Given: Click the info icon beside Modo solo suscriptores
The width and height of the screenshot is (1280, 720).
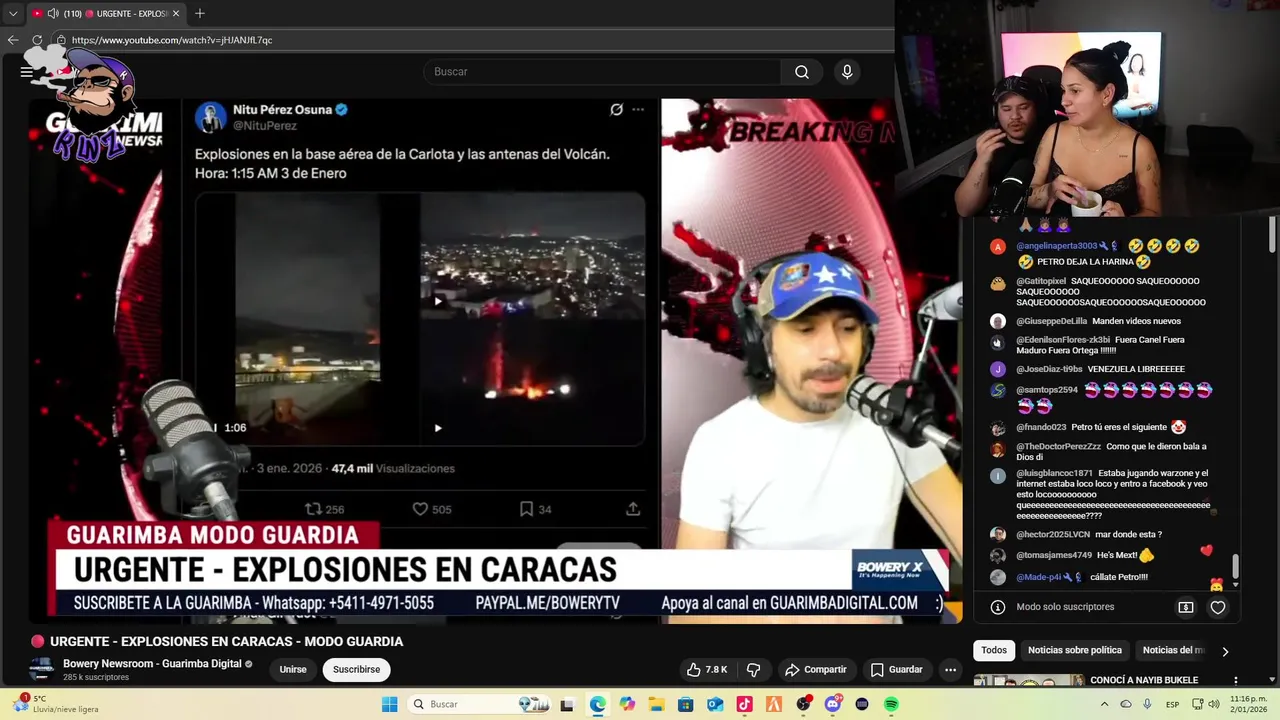Looking at the screenshot, I should pos(997,607).
